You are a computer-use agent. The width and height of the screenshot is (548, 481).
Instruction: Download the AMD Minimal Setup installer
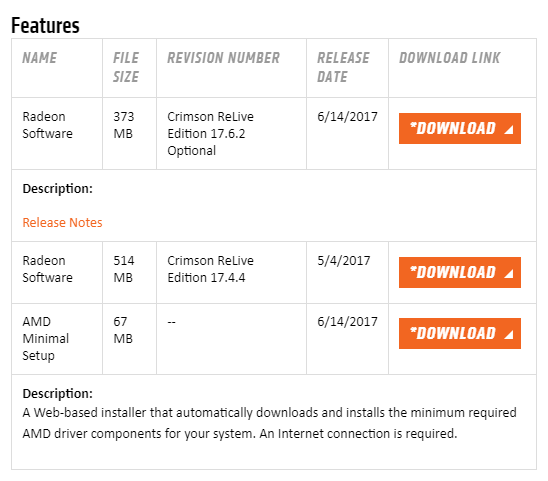(x=460, y=333)
